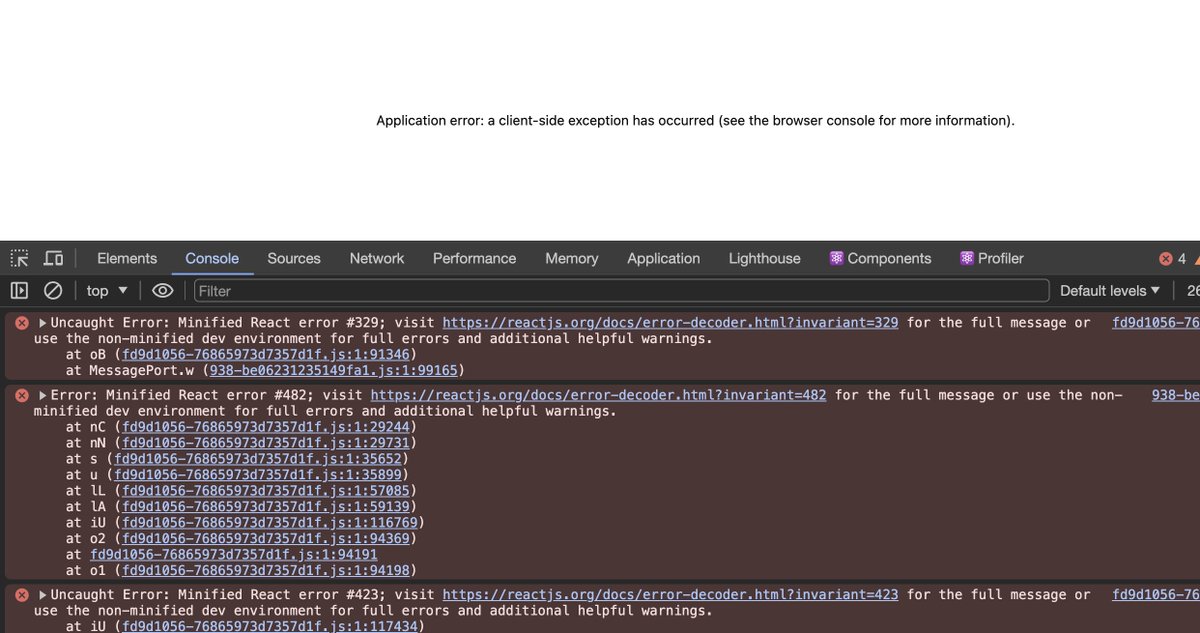
Task: Click the error icon beside error #423
Action: (x=22, y=595)
